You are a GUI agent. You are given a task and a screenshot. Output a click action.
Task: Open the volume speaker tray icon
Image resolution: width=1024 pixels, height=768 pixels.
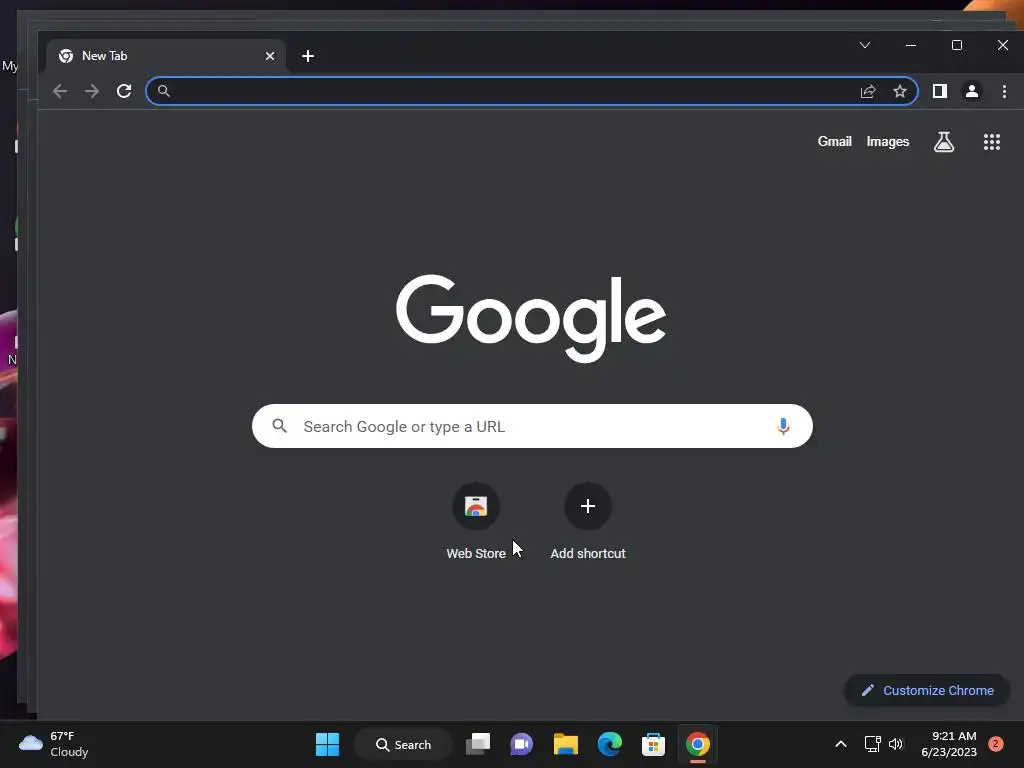tap(896, 744)
